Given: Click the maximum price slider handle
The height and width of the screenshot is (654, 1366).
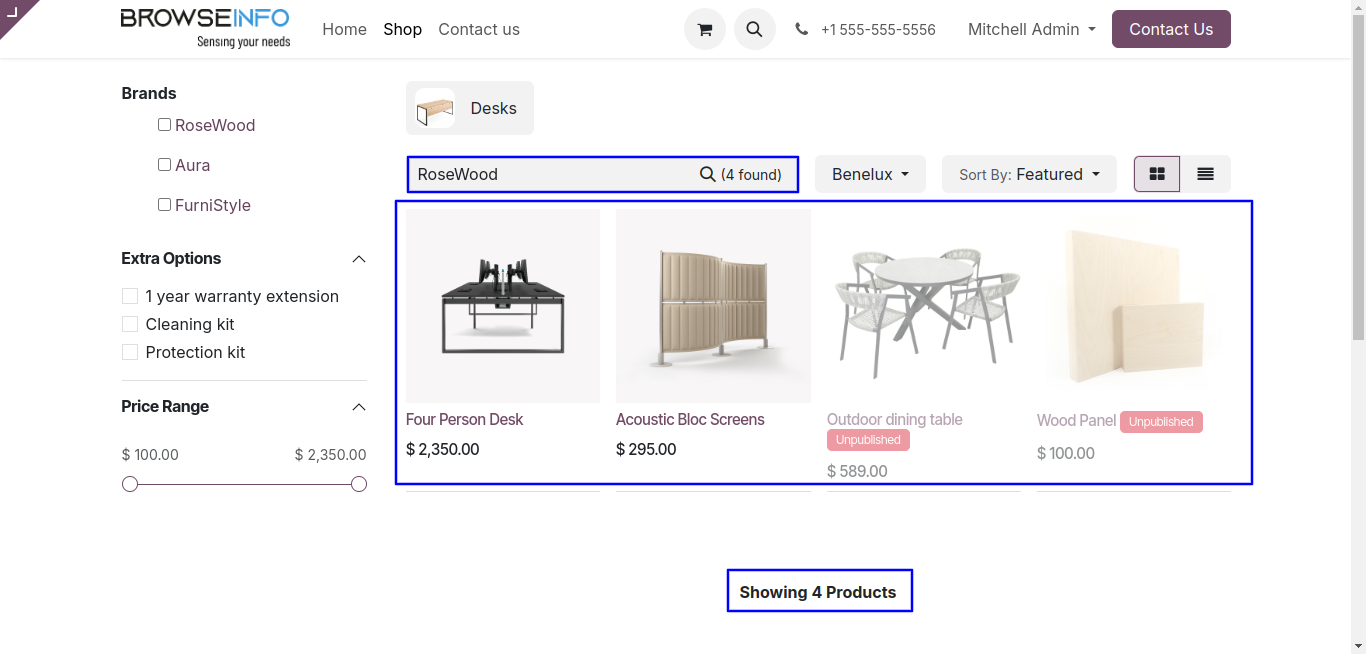Looking at the screenshot, I should click(359, 485).
